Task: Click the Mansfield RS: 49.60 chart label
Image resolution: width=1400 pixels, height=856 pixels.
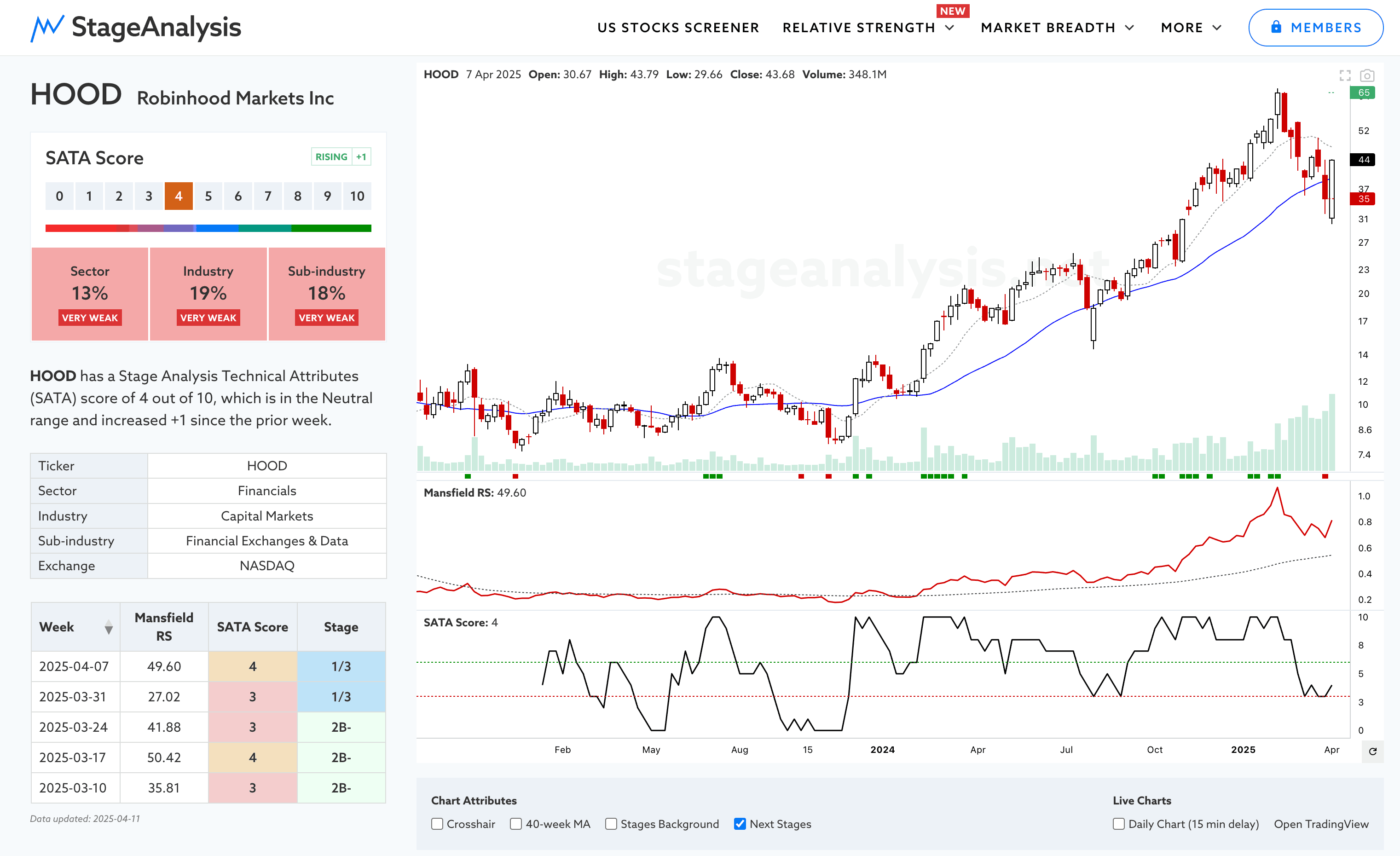Action: coord(475,492)
